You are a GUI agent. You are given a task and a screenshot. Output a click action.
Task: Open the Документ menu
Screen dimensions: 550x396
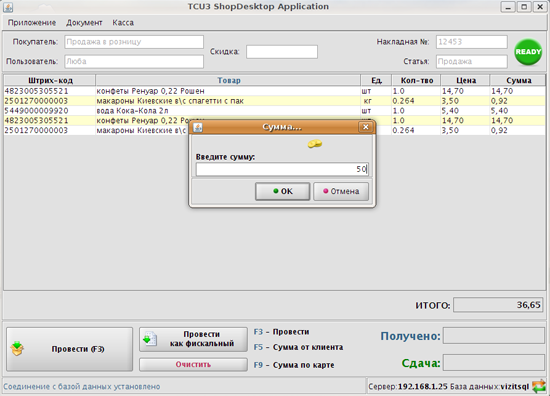pyautogui.click(x=84, y=23)
